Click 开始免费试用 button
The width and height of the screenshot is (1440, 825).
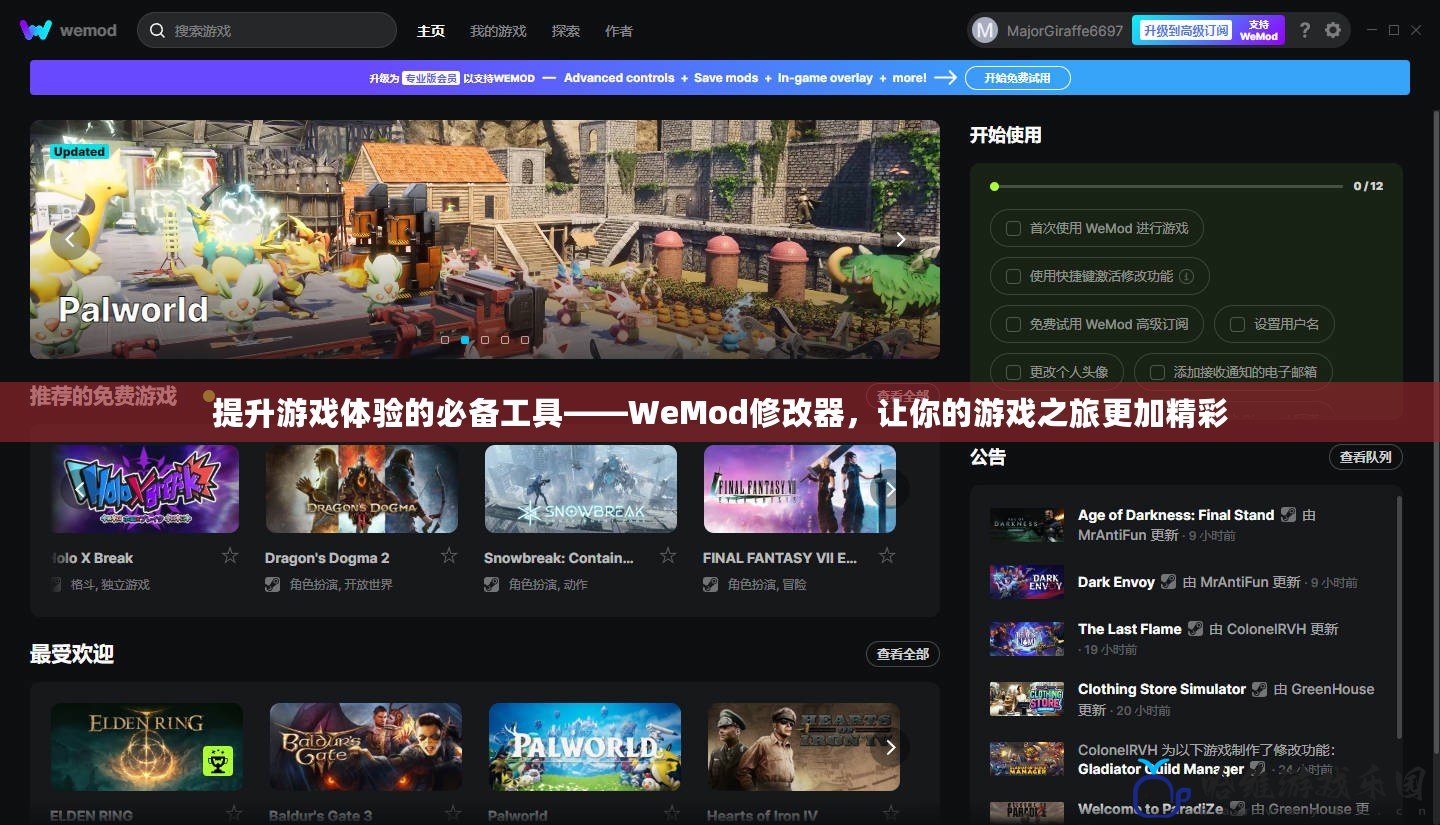(1017, 78)
